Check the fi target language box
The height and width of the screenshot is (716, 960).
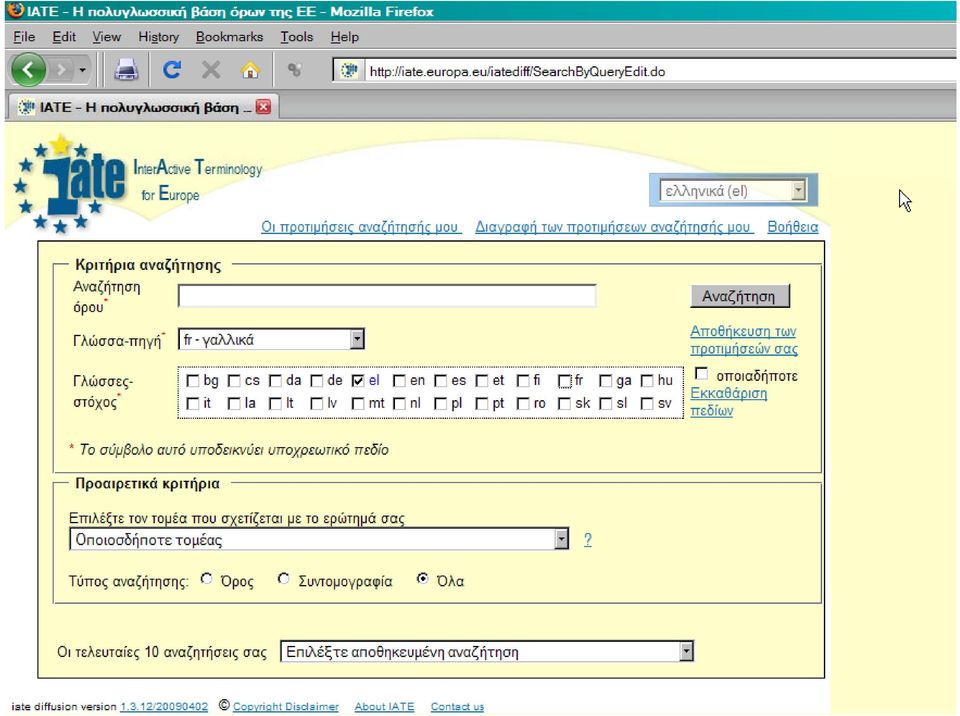523,381
